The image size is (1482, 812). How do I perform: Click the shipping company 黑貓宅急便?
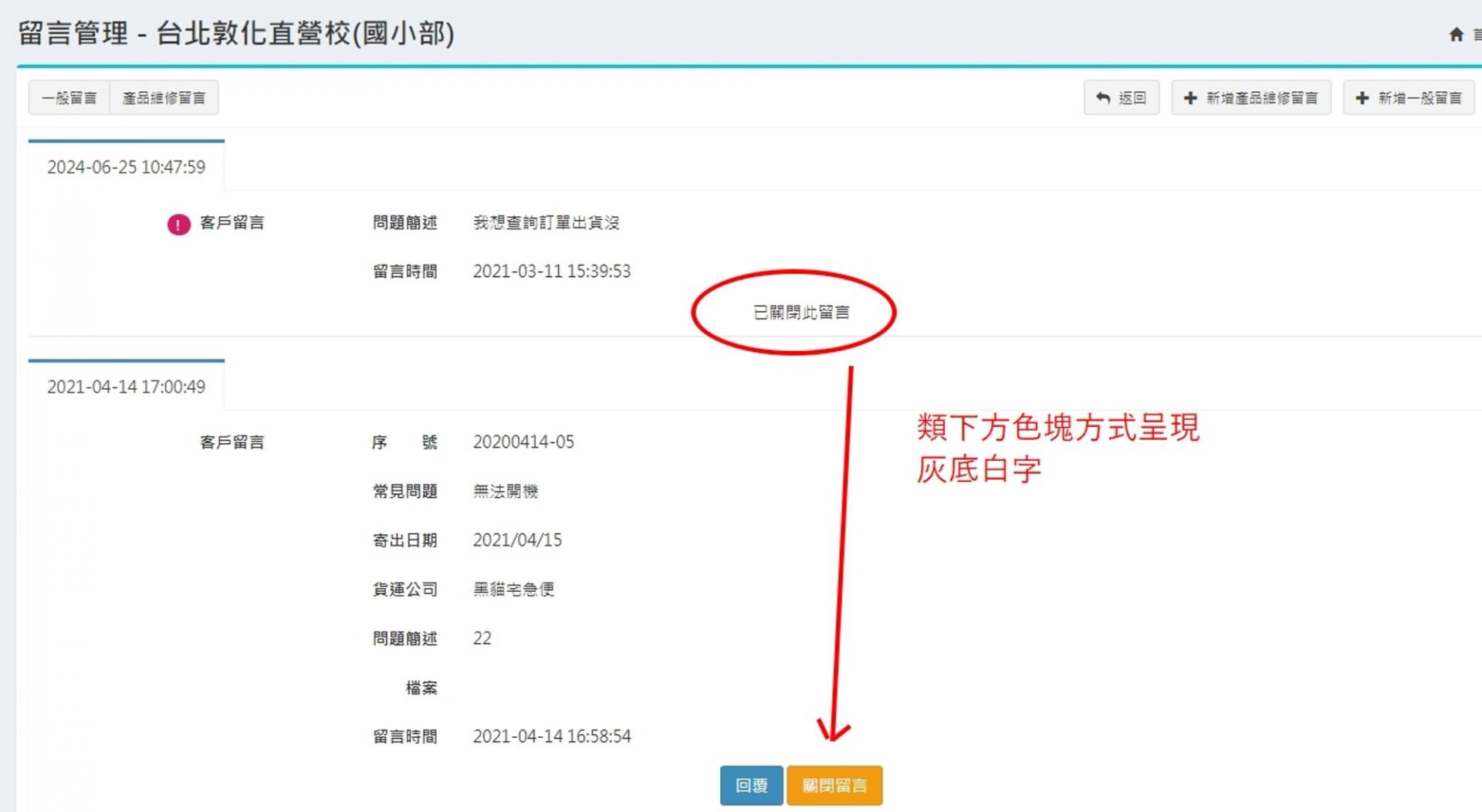(513, 590)
